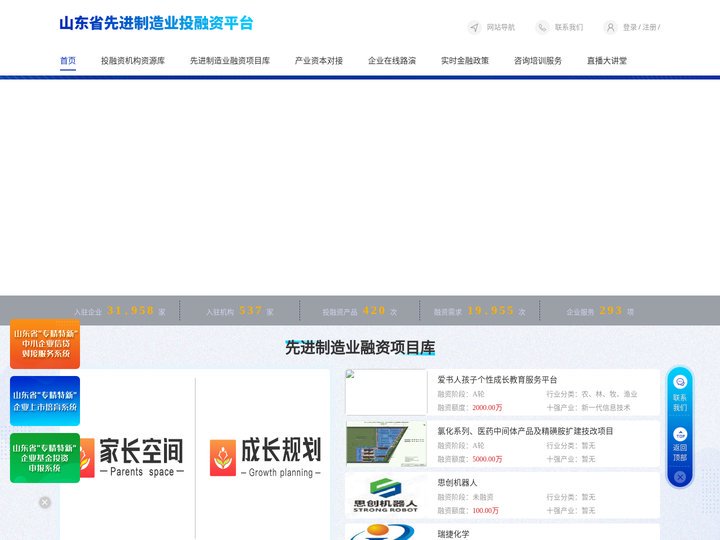This screenshot has height=540, width=720.
Task: Click the orange 成长规划 app icon
Action: [223, 458]
